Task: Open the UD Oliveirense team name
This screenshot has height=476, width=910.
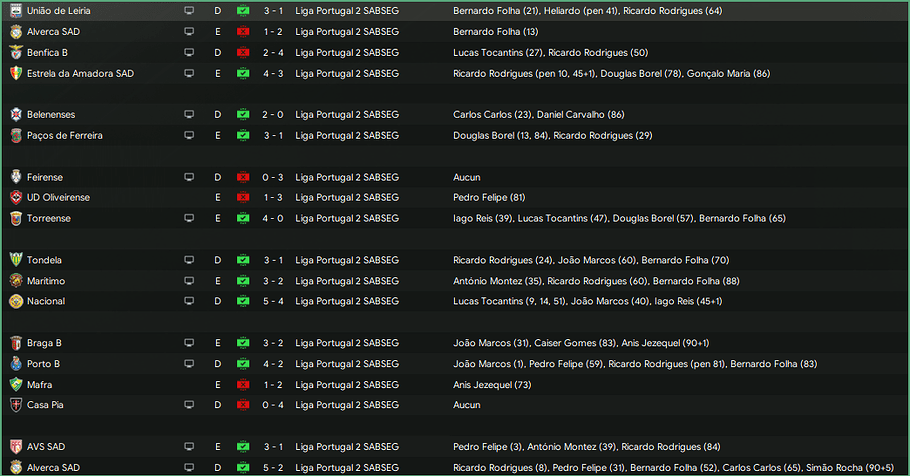Action: pyautogui.click(x=60, y=197)
